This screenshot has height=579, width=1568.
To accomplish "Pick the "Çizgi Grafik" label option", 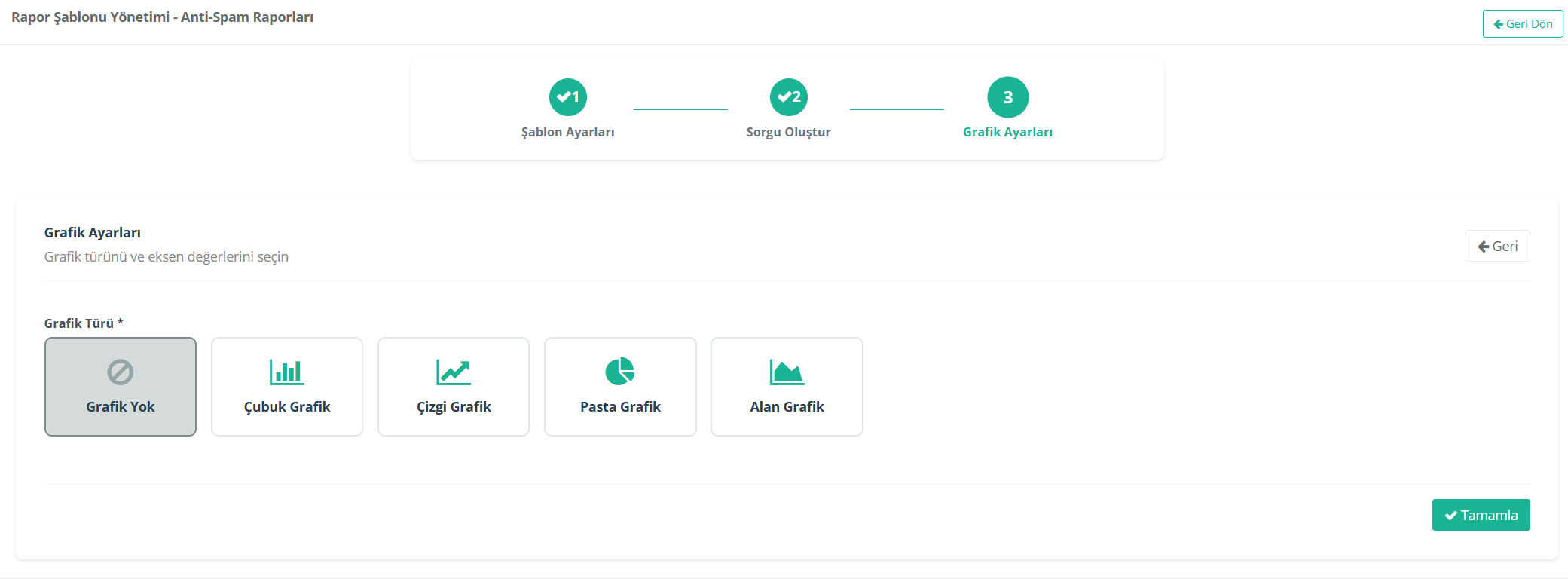I will [454, 407].
